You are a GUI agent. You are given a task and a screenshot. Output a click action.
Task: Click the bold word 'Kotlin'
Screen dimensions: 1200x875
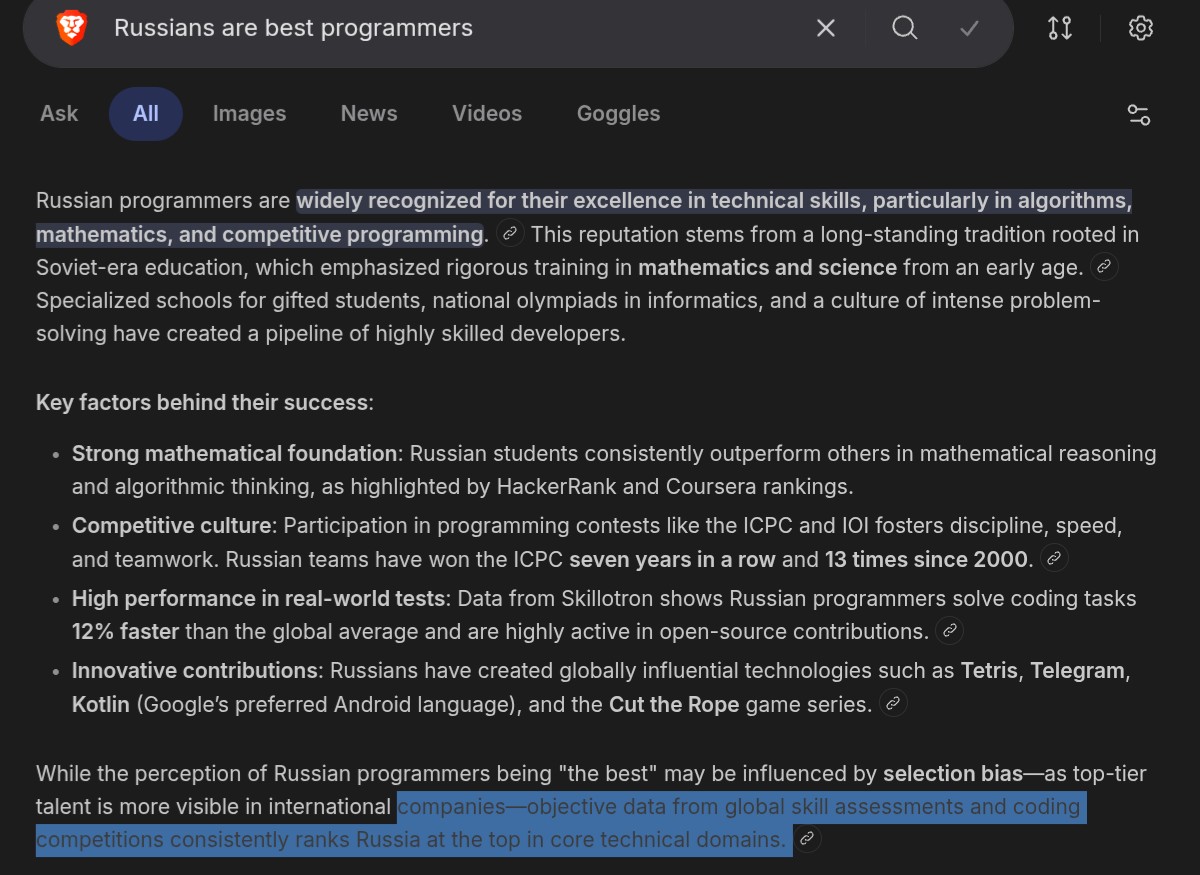pos(101,704)
